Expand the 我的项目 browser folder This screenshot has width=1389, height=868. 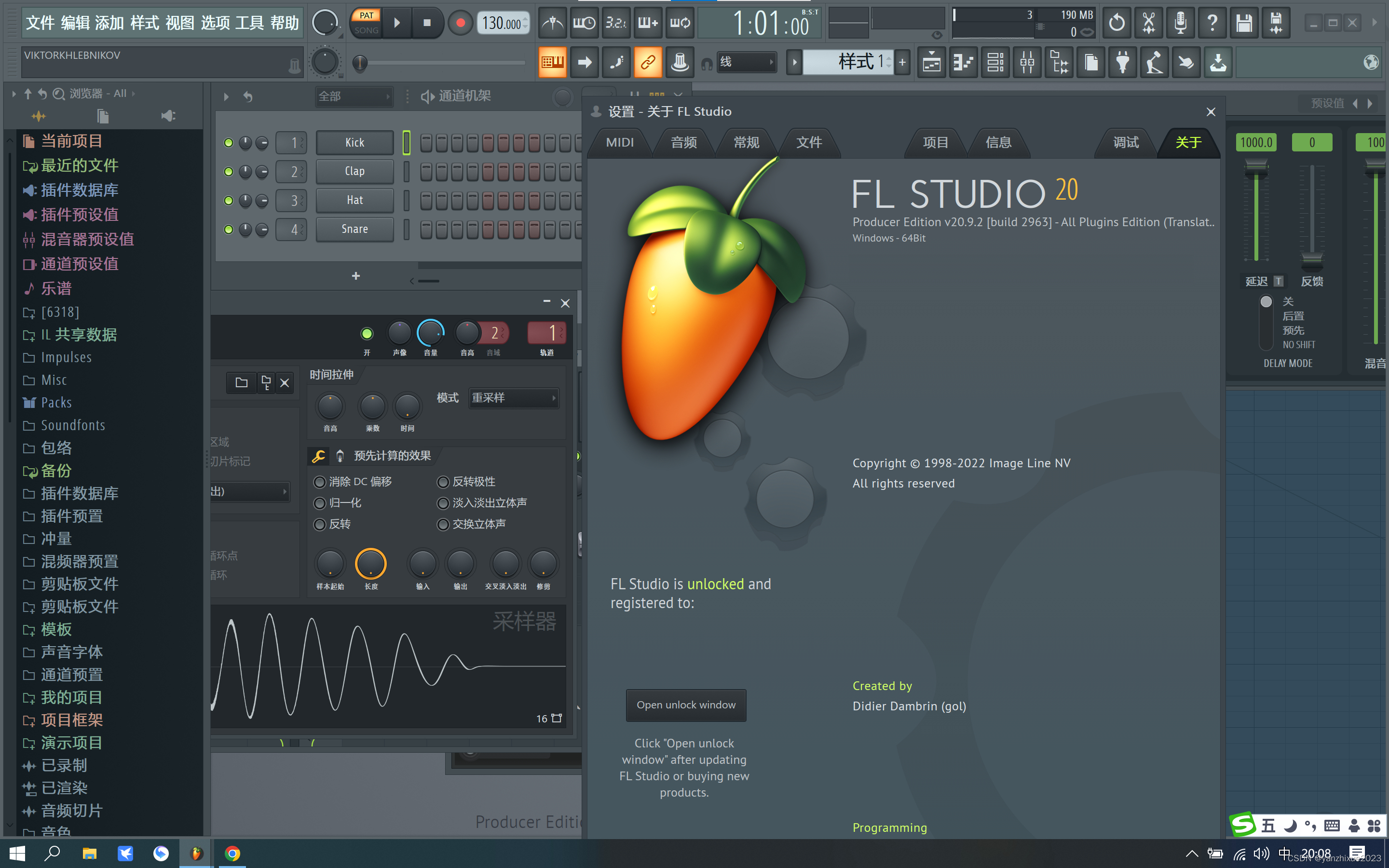72,697
